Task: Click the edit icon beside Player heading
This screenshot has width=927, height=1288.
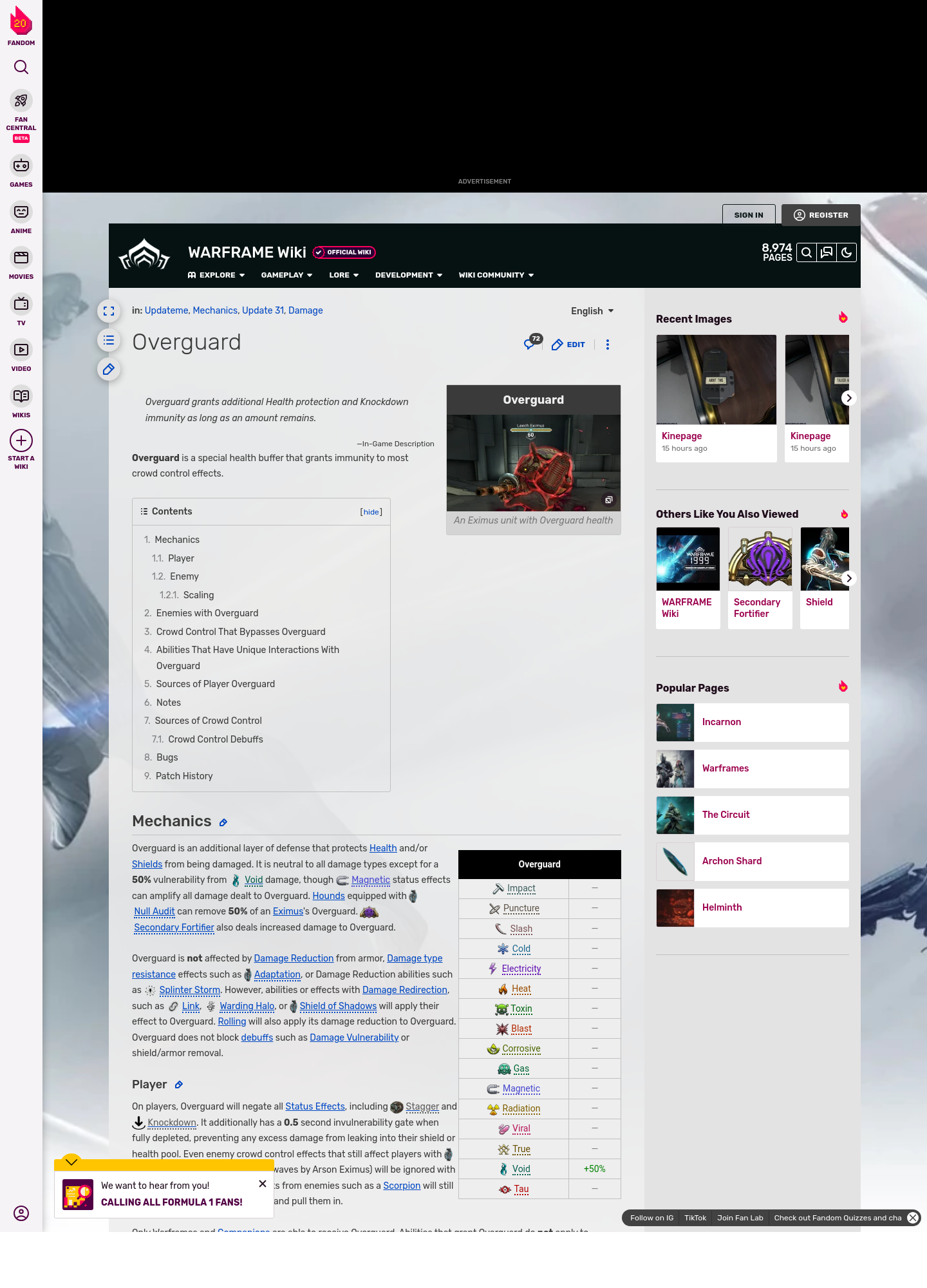Action: click(x=179, y=1085)
